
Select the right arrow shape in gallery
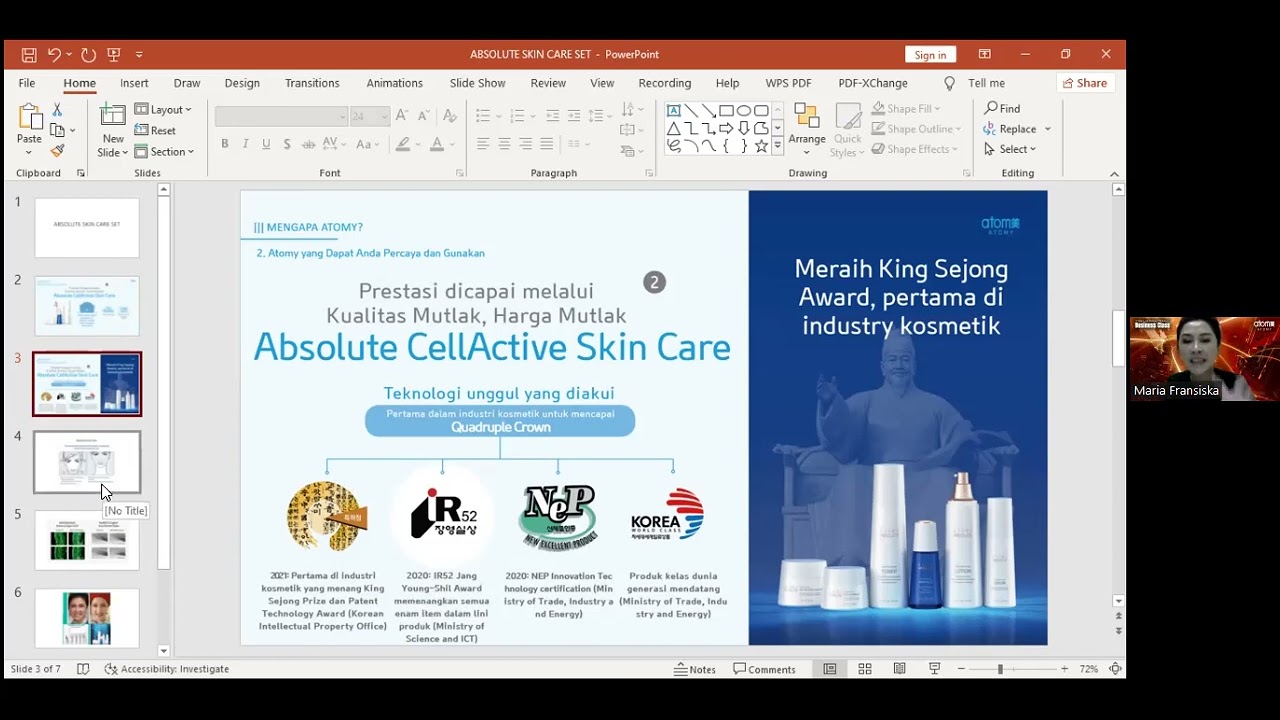(726, 128)
